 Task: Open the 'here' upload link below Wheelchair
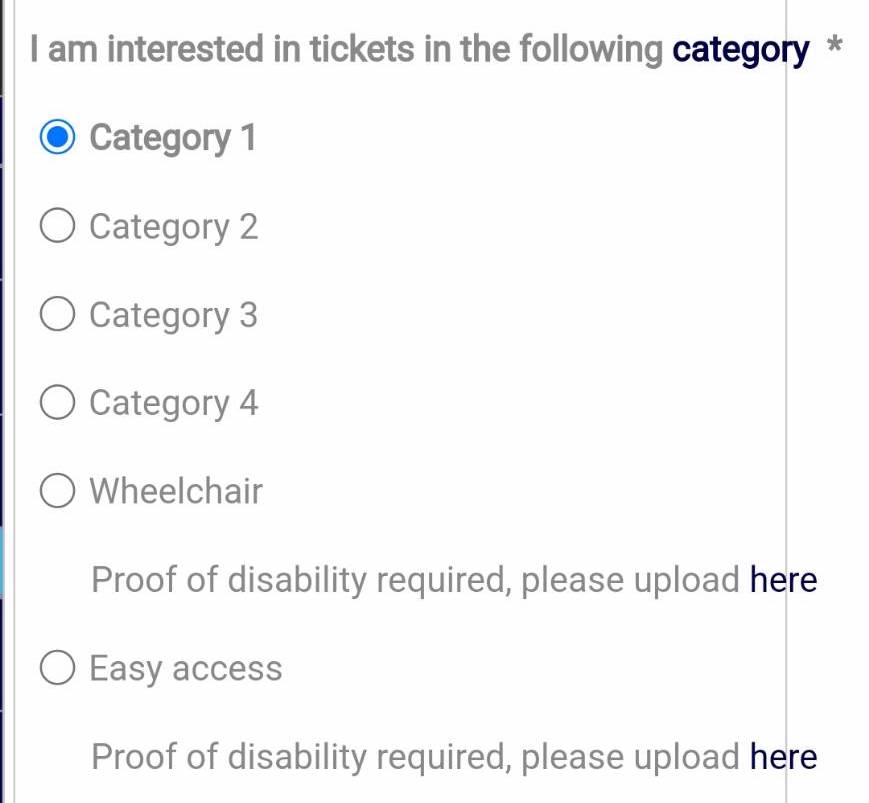784,580
